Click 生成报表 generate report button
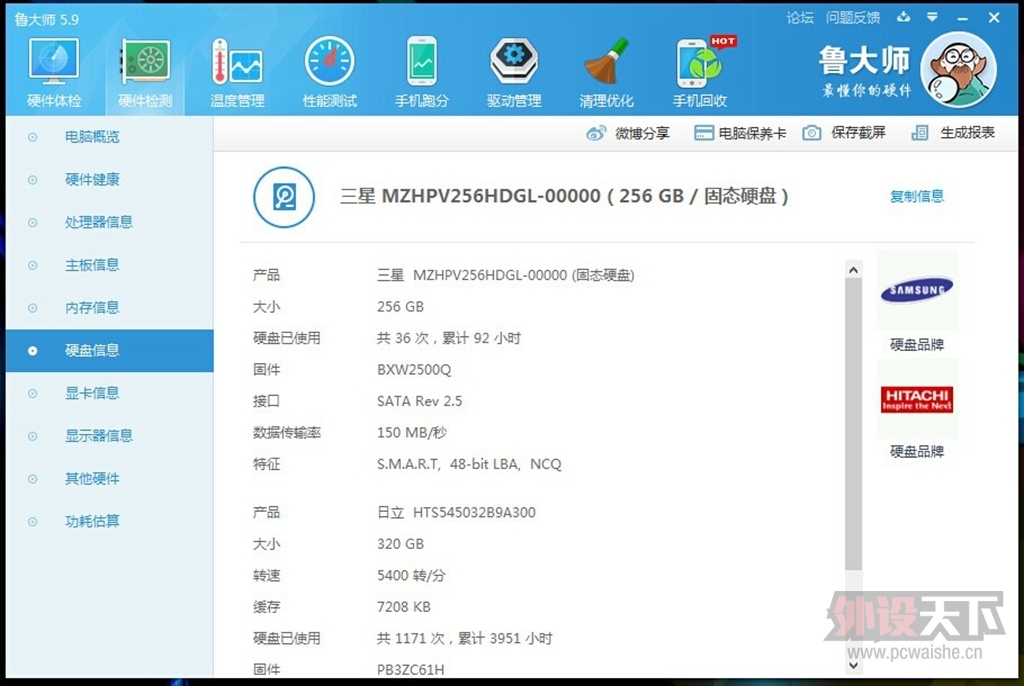This screenshot has width=1024, height=686. [954, 133]
